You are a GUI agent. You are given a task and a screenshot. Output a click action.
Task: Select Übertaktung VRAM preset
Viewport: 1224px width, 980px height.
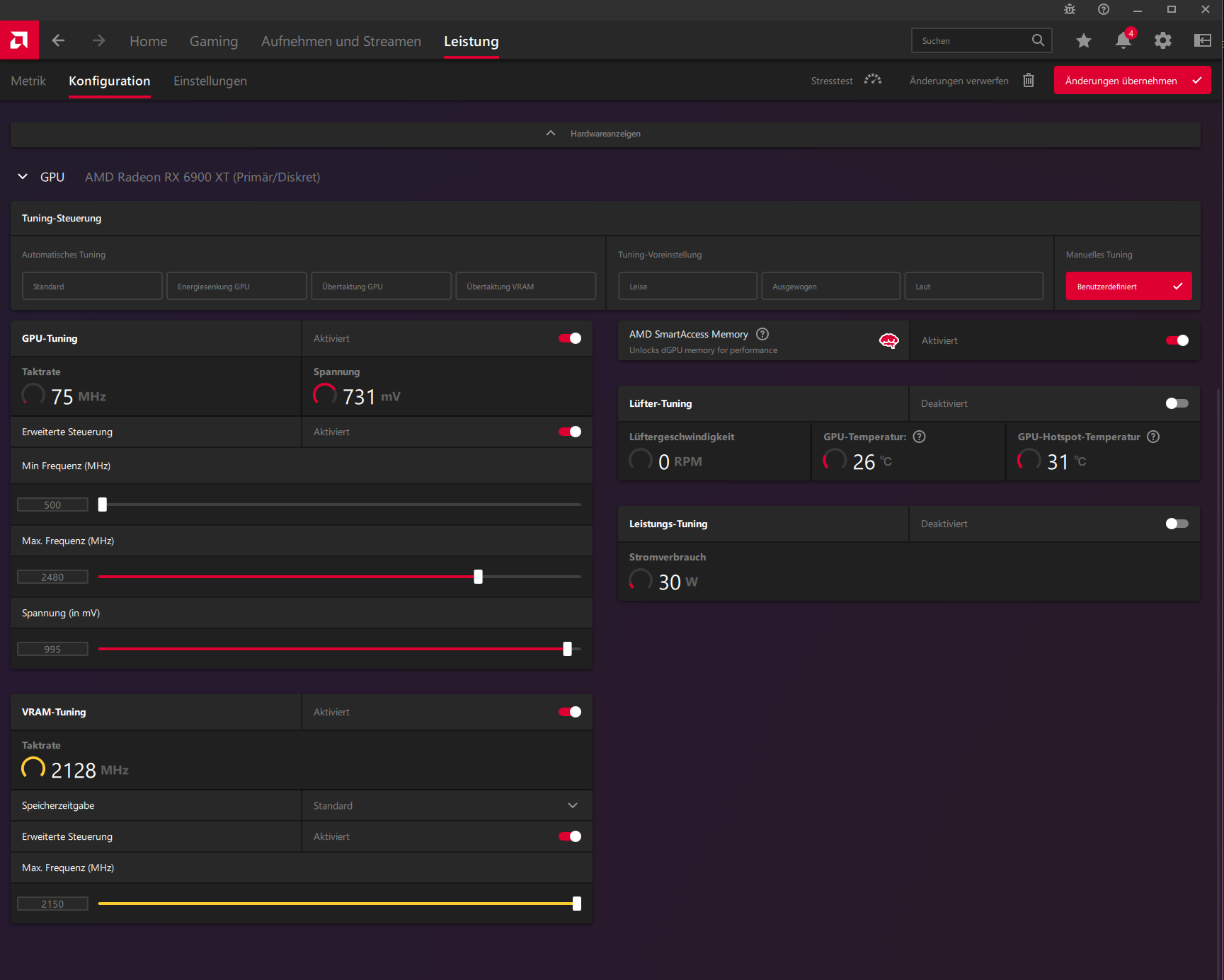coord(525,286)
